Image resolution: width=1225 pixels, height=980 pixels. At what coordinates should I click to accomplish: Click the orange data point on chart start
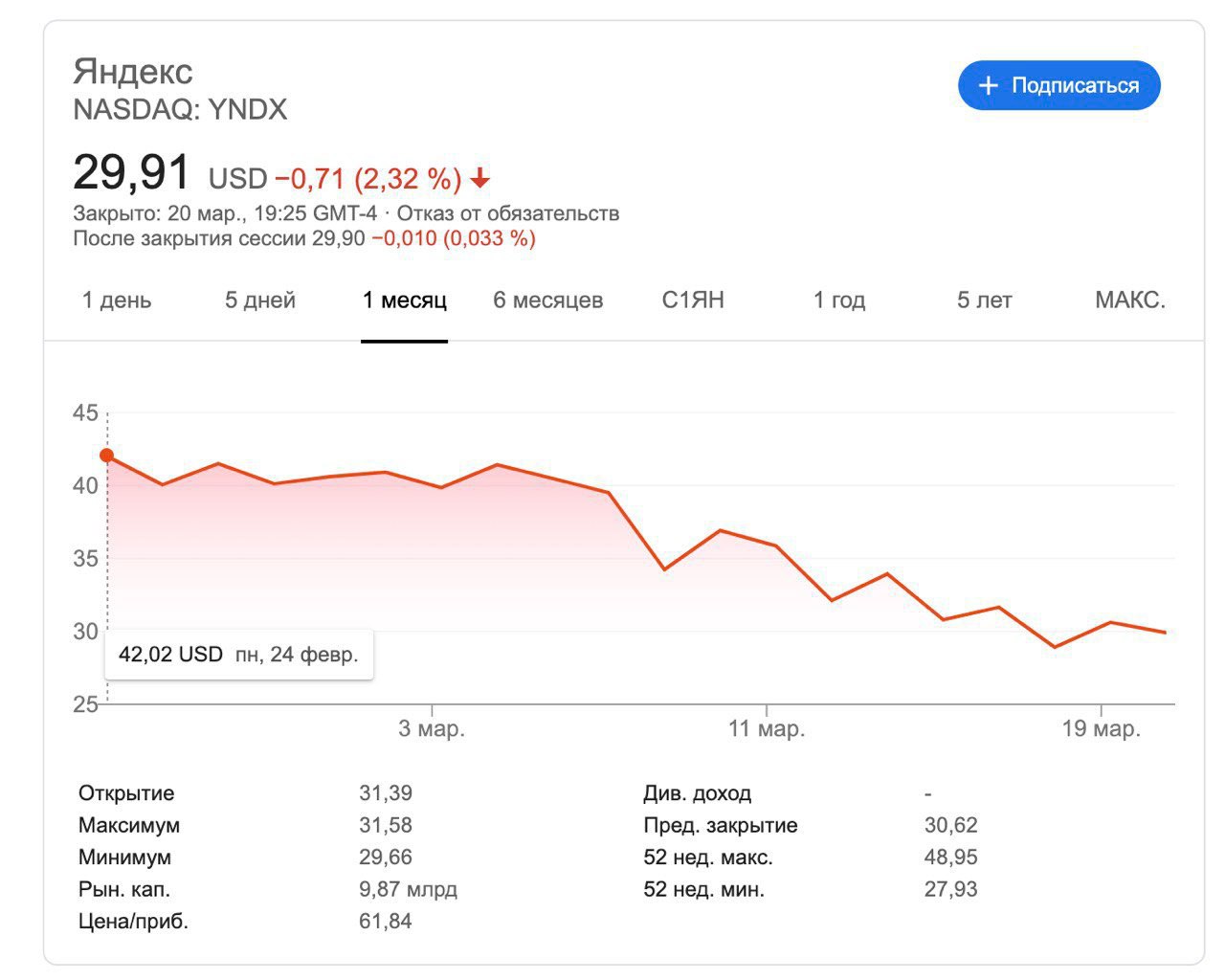click(107, 456)
